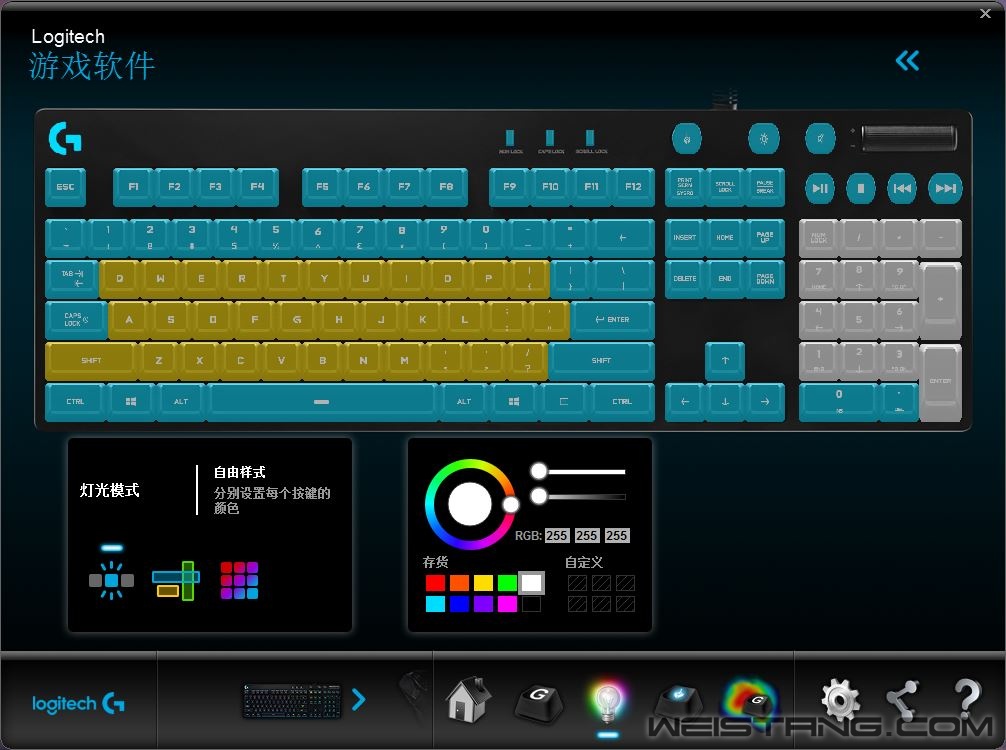Viewport: 1006px width, 750px height.
Task: Close the Logitech Gaming Software window
Action: tap(985, 13)
